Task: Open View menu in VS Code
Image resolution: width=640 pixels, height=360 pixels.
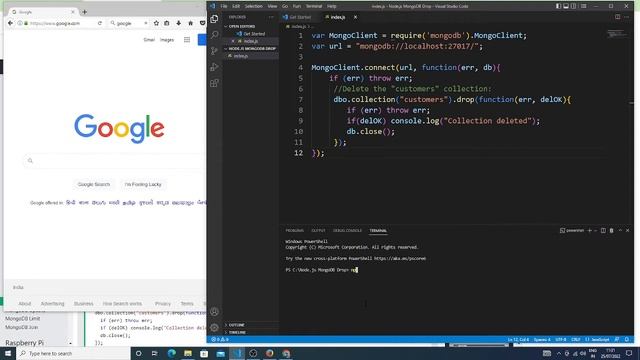Action: pyautogui.click(x=272, y=6)
